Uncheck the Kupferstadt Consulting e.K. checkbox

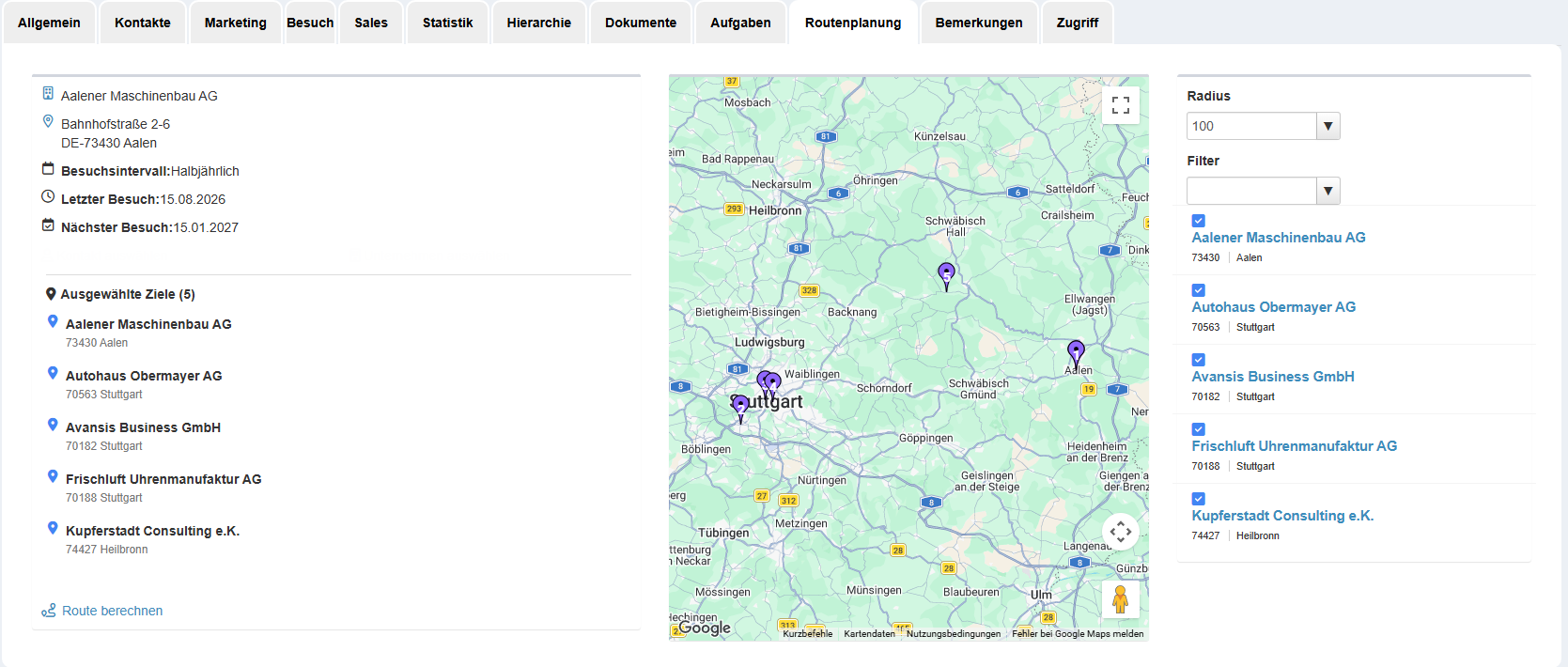pos(1198,499)
